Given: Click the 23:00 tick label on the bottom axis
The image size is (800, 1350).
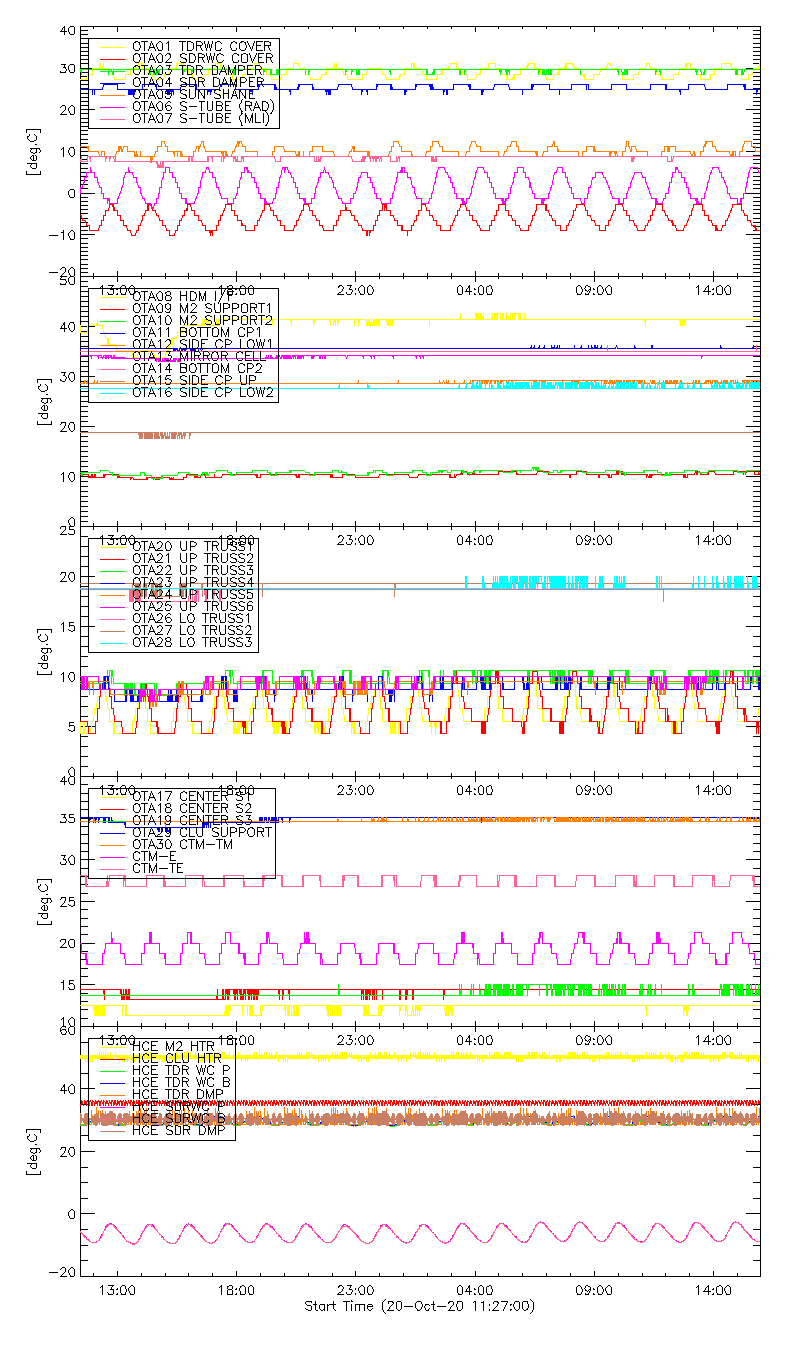Looking at the screenshot, I should point(354,1291).
